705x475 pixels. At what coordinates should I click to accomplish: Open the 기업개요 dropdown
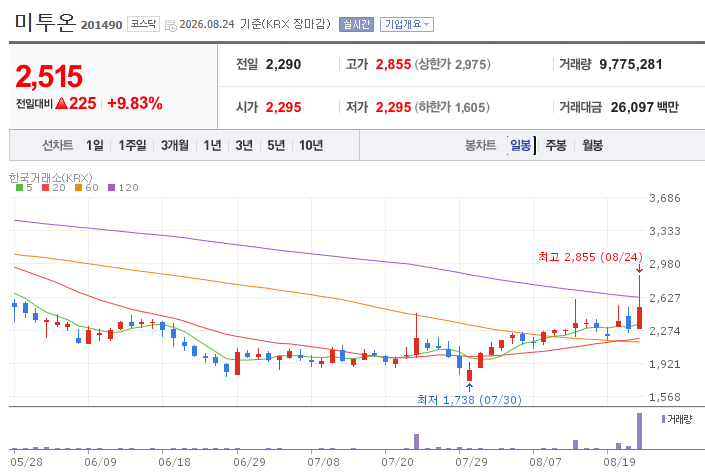[407, 24]
